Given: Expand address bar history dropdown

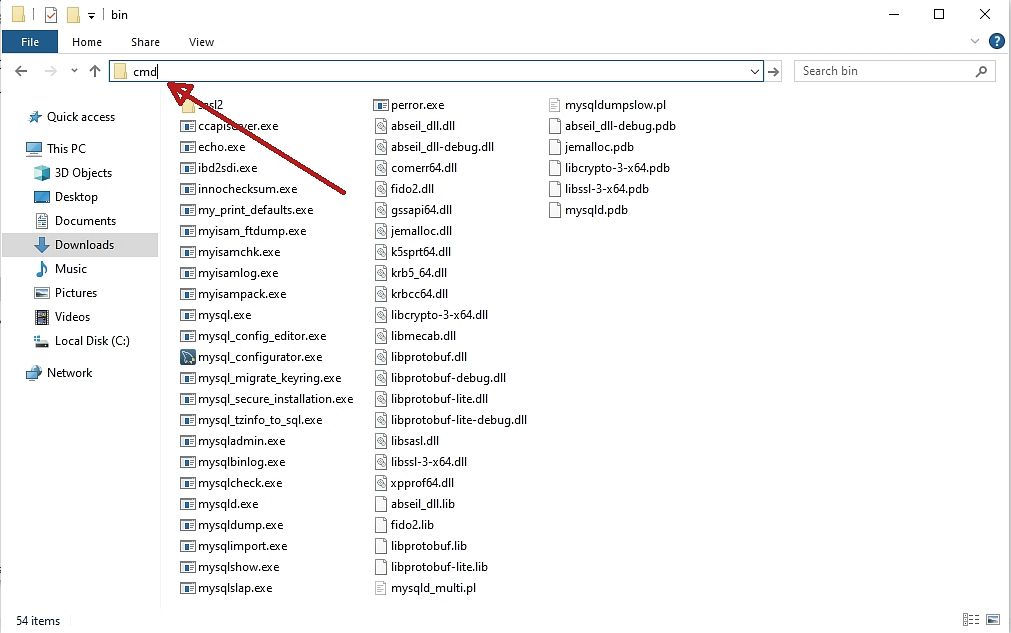Looking at the screenshot, I should pyautogui.click(x=754, y=72).
